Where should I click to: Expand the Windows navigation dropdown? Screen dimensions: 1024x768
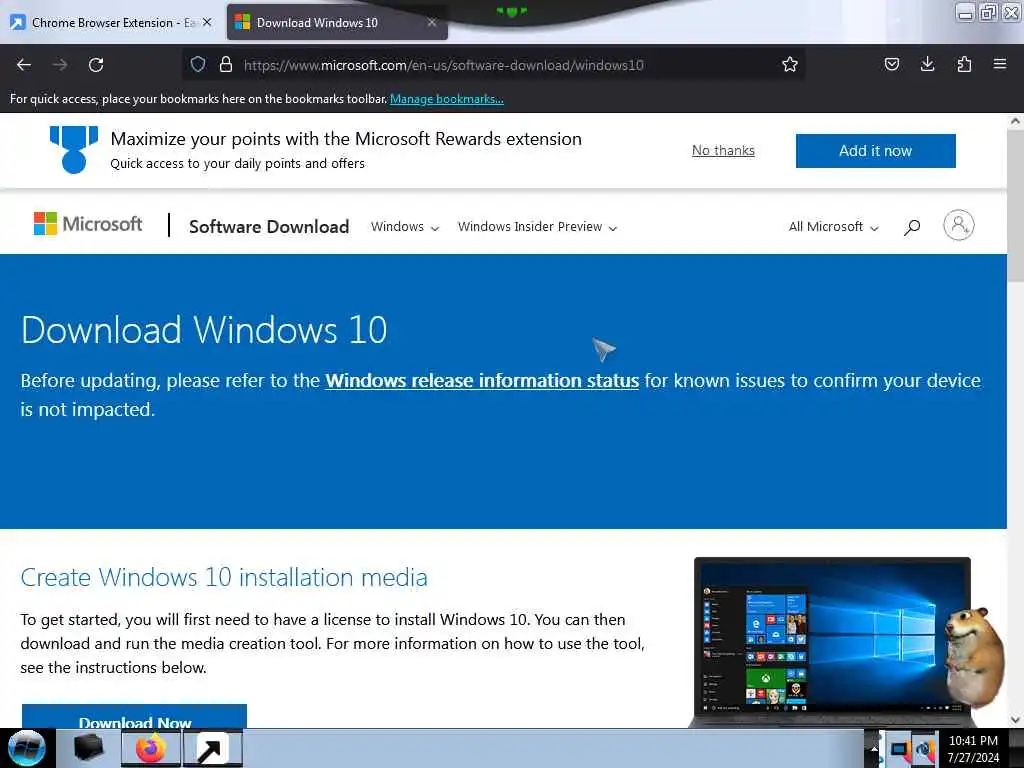(x=405, y=227)
